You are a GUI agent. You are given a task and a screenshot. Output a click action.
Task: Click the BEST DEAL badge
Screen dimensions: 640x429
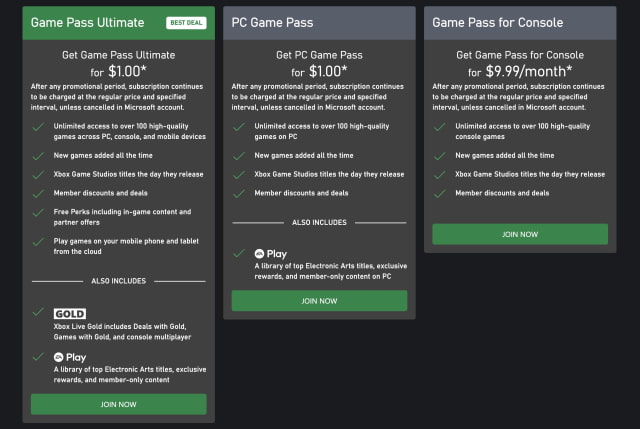coord(186,22)
